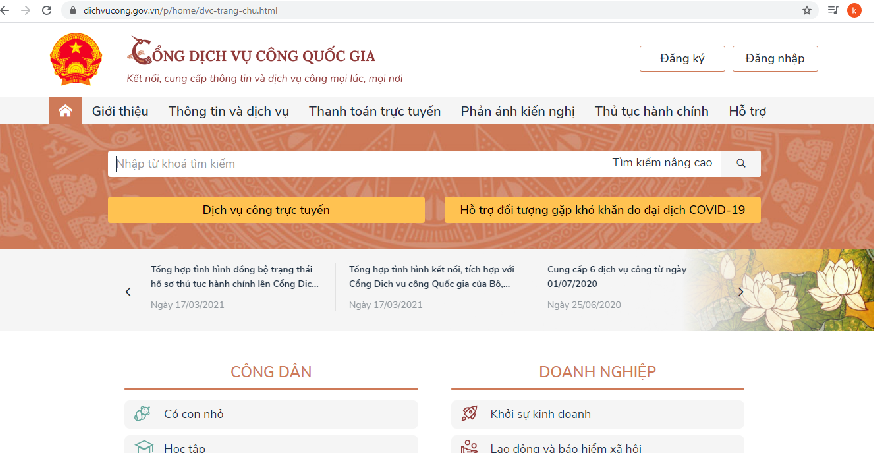The image size is (874, 453).
Task: Click Dịch vụ công trực tuyến button
Action: click(x=266, y=210)
